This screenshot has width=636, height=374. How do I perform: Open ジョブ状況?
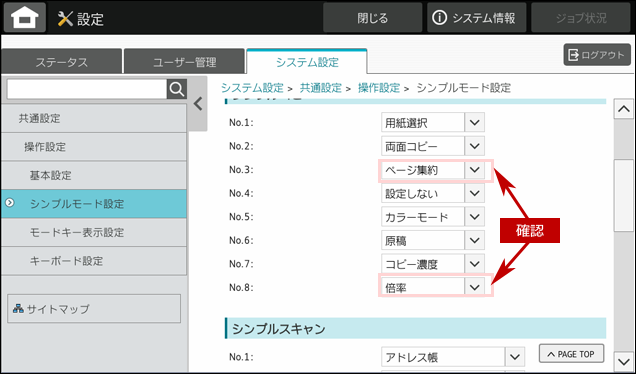pyautogui.click(x=581, y=18)
